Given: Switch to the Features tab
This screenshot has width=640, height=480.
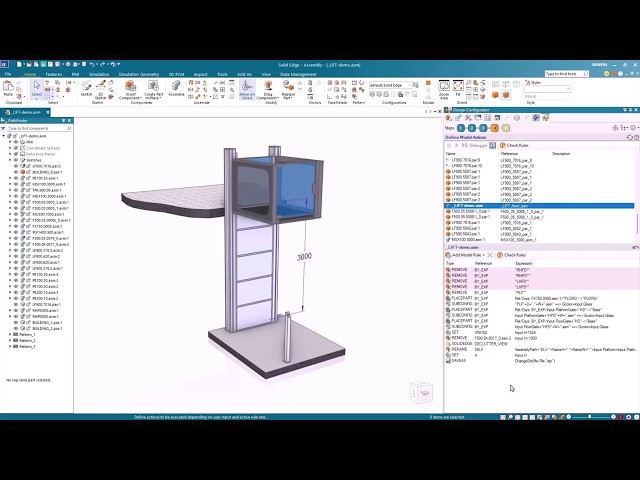Looking at the screenshot, I should [53, 74].
